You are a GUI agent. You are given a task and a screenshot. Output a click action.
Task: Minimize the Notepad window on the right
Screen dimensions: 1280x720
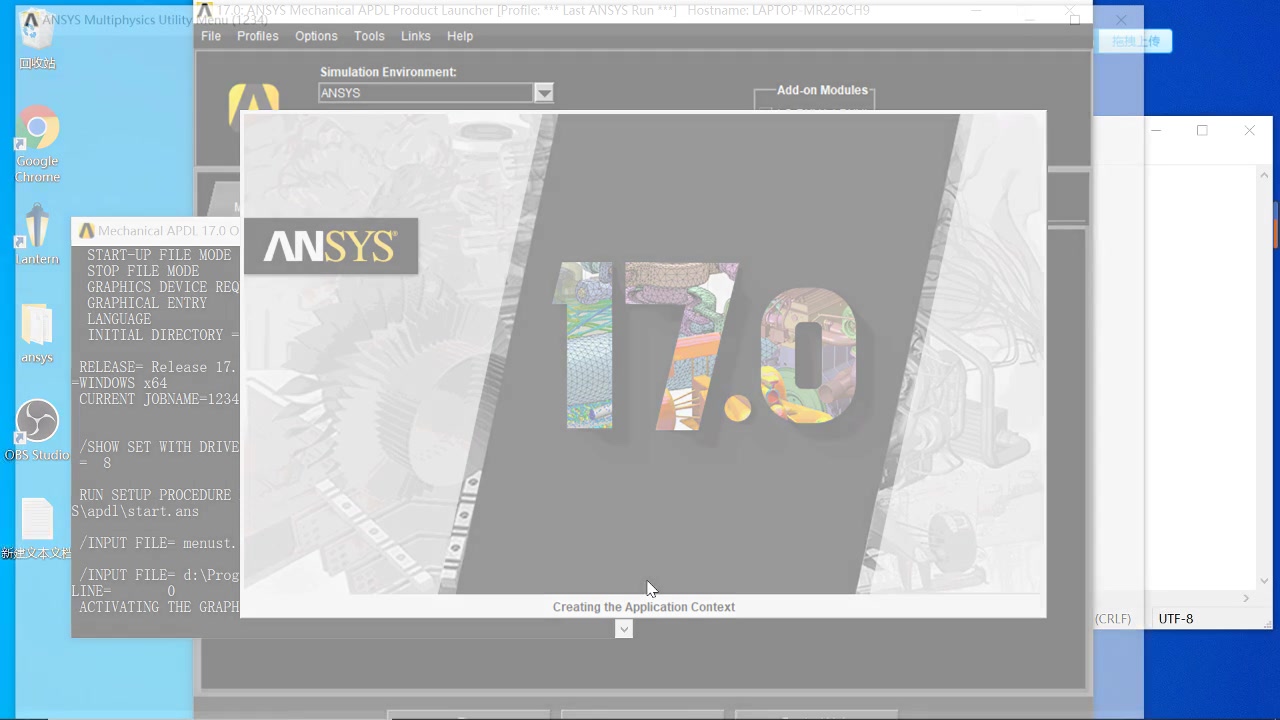[x=1157, y=130]
